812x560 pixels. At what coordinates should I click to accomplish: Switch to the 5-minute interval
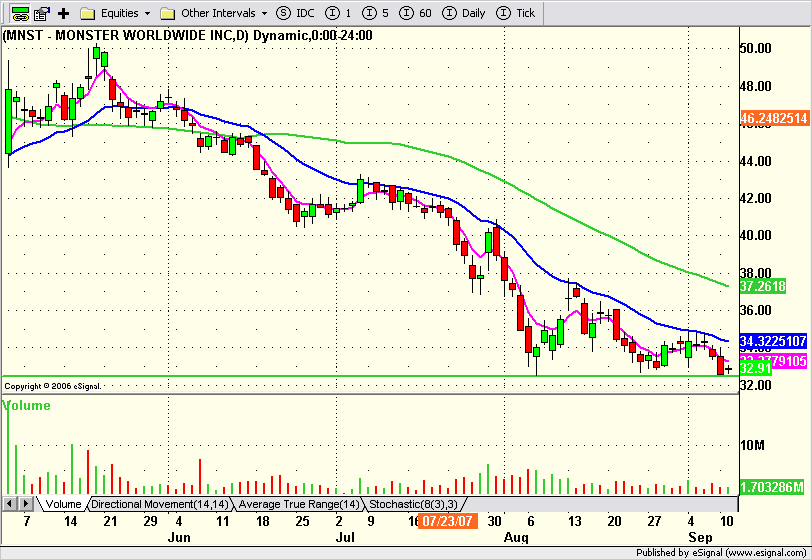tap(375, 13)
